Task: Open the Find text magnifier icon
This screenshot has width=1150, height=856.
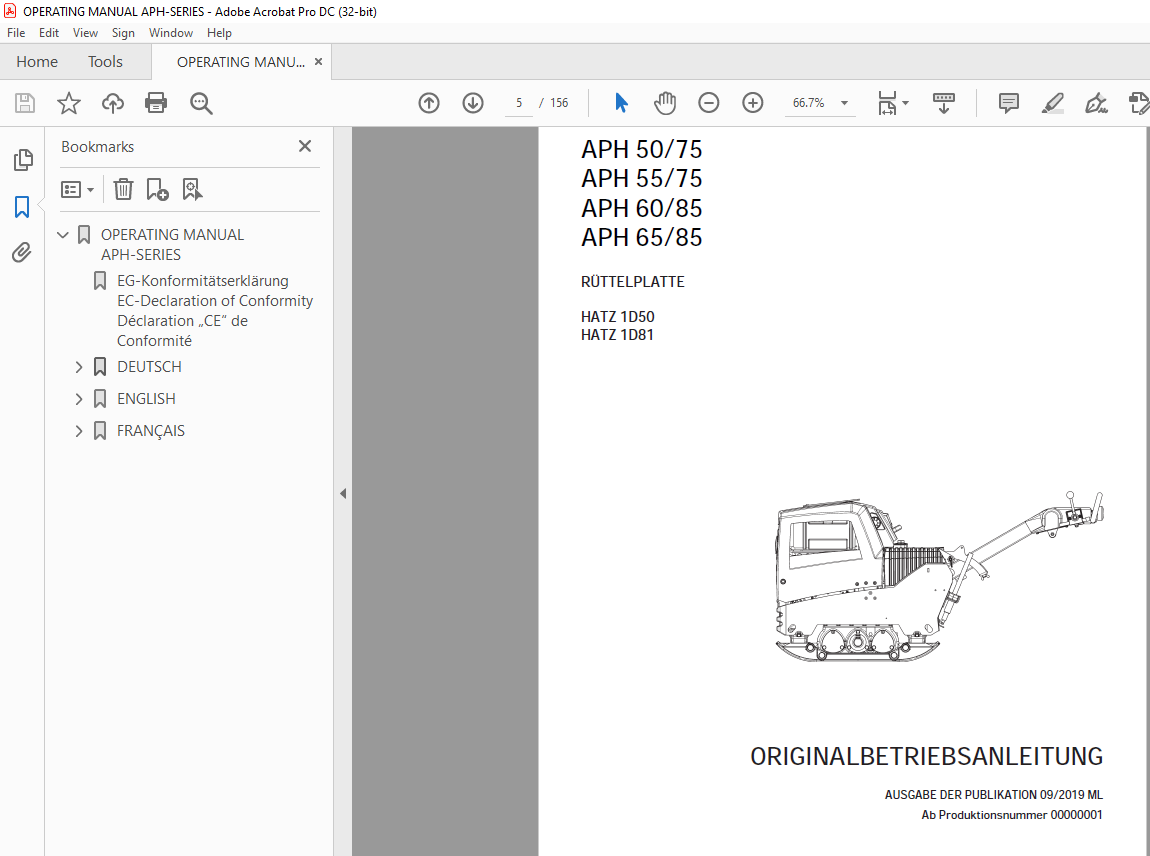Action: pos(201,103)
